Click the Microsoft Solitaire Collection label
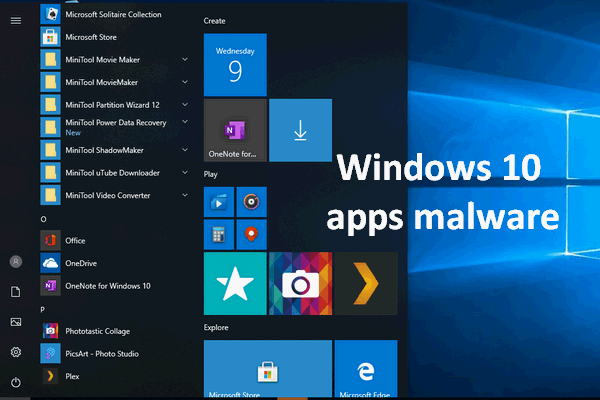The width and height of the screenshot is (600, 400). pyautogui.click(x=113, y=15)
